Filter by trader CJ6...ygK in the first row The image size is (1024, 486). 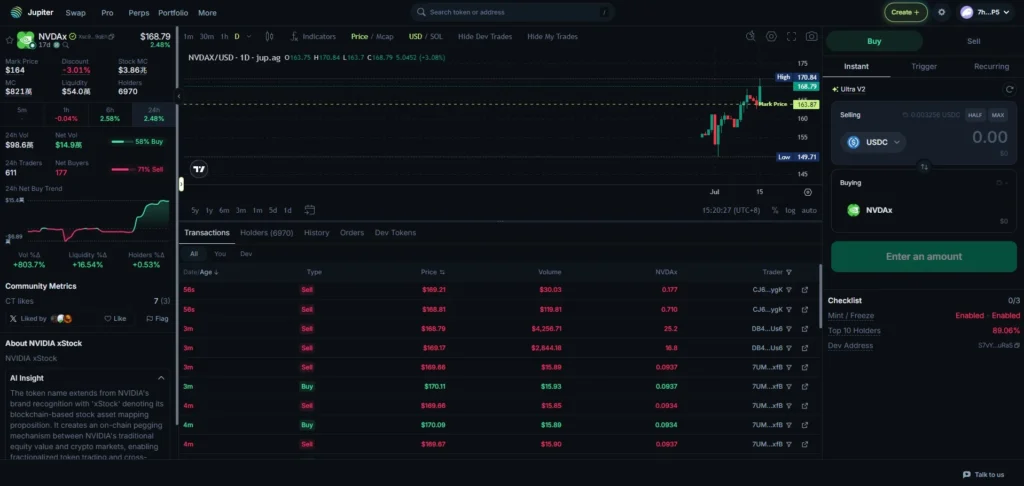click(x=788, y=290)
